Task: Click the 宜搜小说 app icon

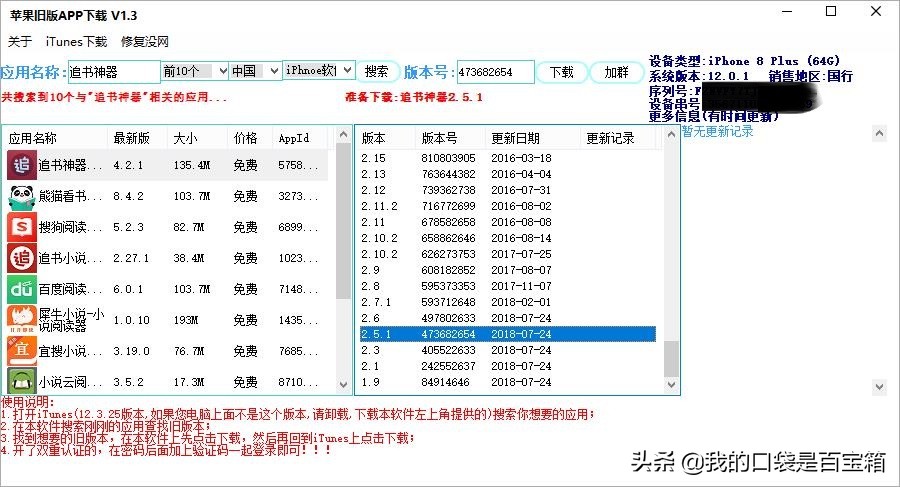Action: (x=22, y=351)
